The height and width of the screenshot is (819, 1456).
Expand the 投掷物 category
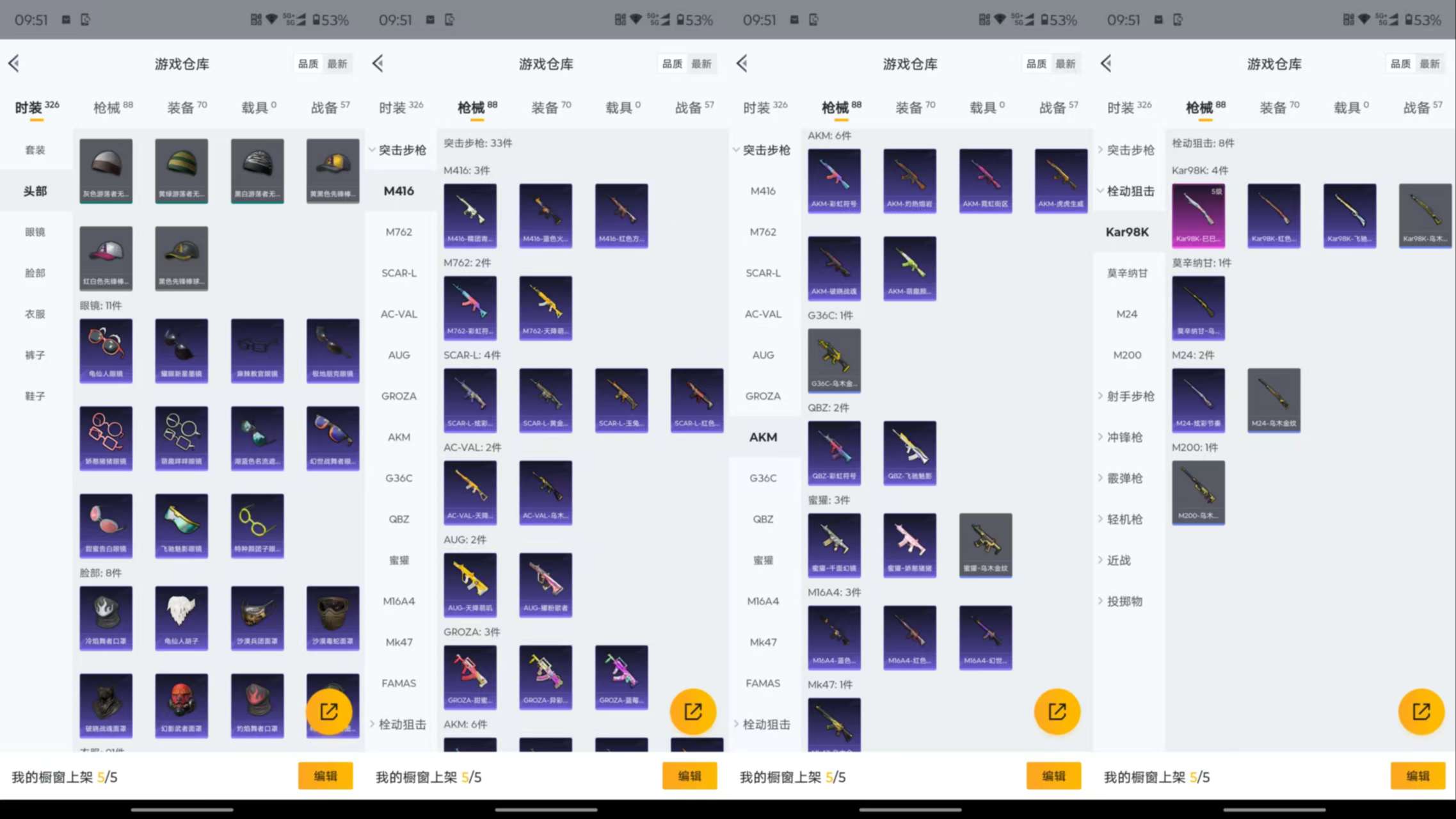coord(1124,601)
